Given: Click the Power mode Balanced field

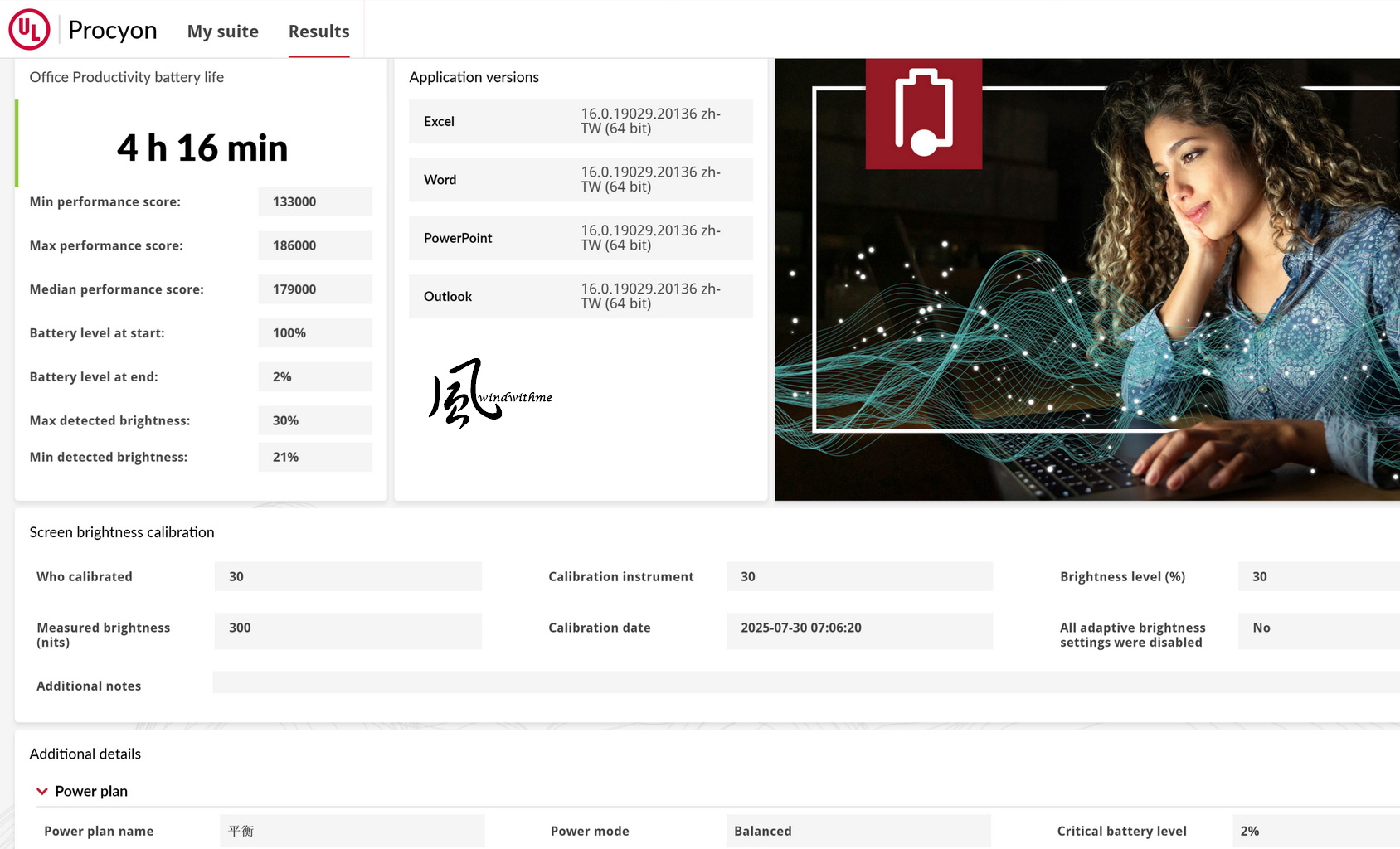Looking at the screenshot, I should tap(858, 831).
